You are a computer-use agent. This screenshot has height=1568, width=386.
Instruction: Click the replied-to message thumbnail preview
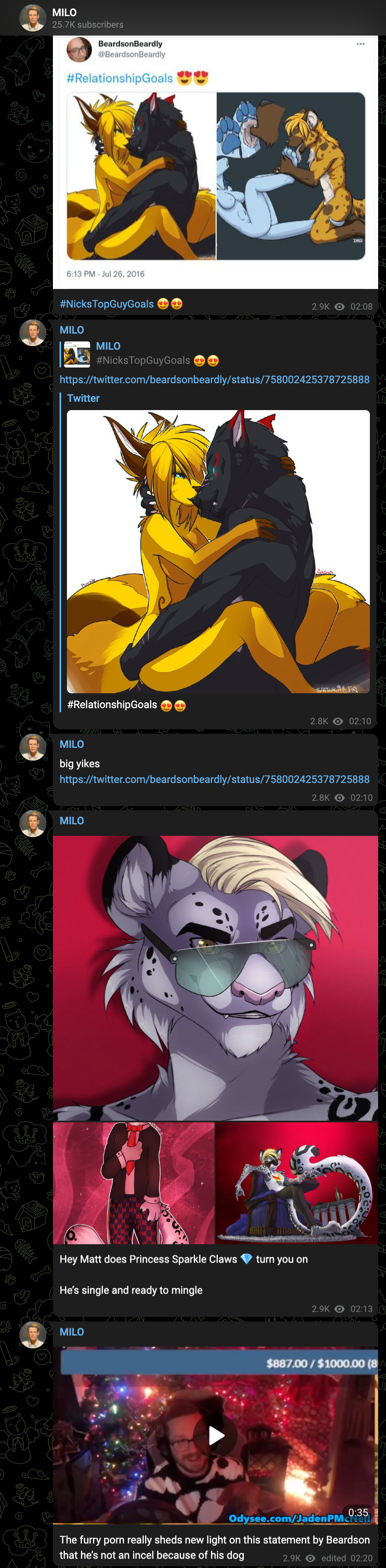pyautogui.click(x=77, y=354)
